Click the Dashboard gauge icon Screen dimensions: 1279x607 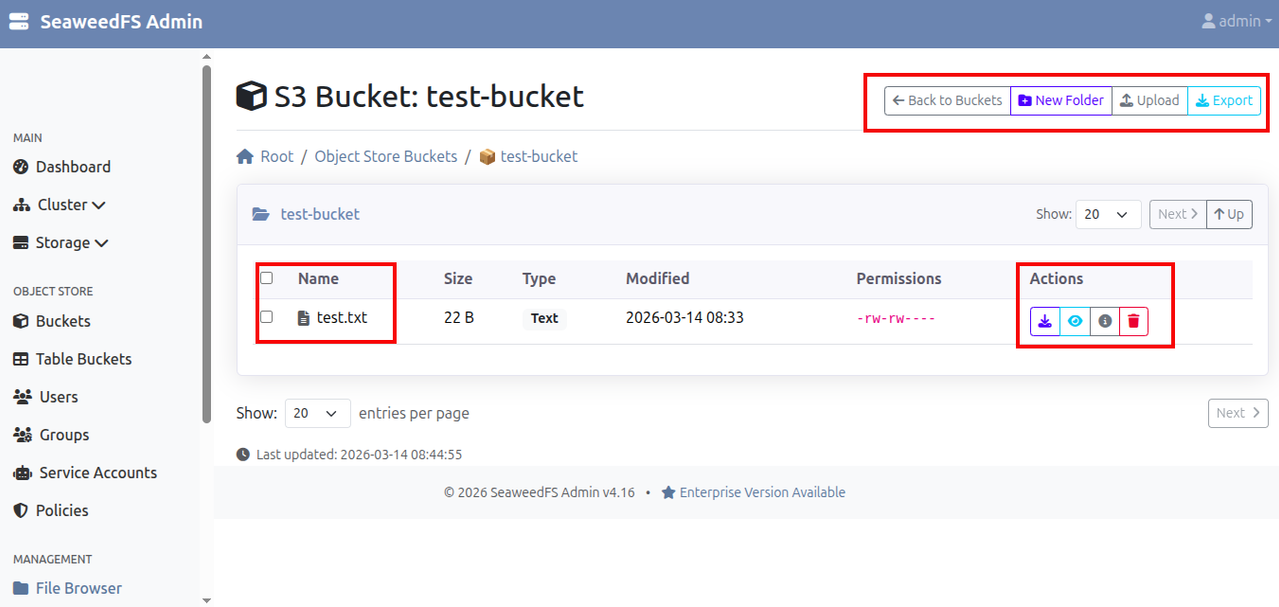[x=20, y=167]
